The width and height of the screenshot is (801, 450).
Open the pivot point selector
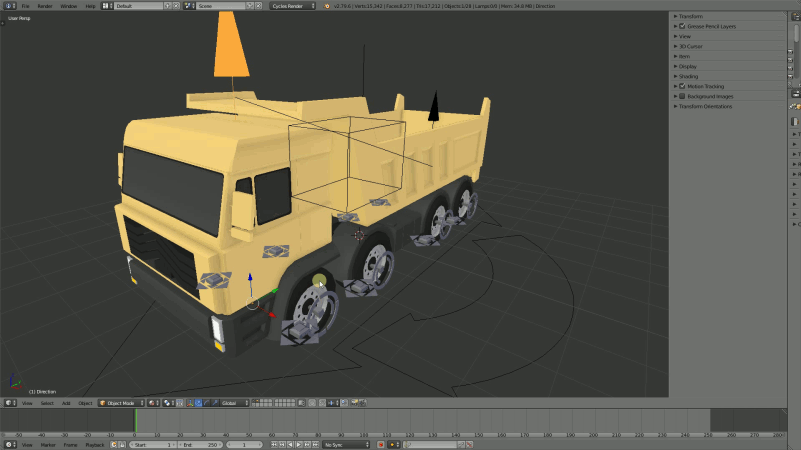[169, 403]
